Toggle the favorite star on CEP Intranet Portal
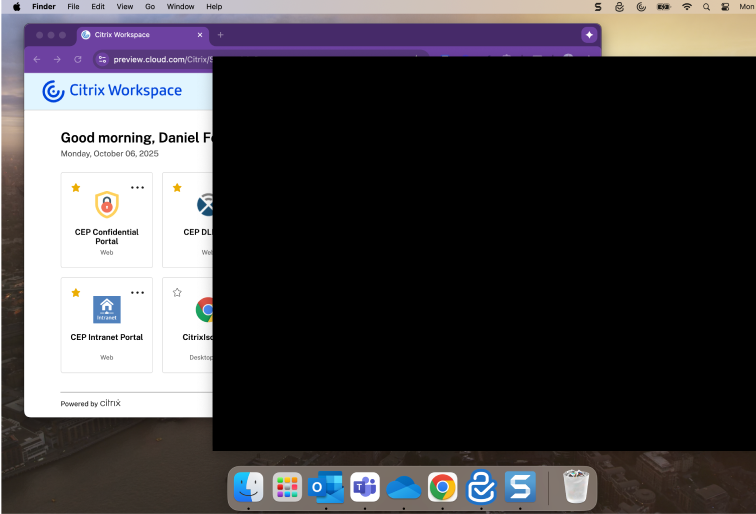The width and height of the screenshot is (756, 514). click(76, 292)
